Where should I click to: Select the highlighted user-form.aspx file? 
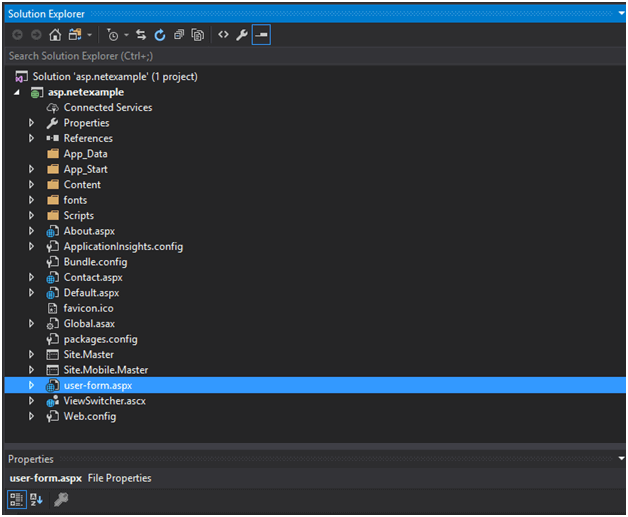(97, 385)
